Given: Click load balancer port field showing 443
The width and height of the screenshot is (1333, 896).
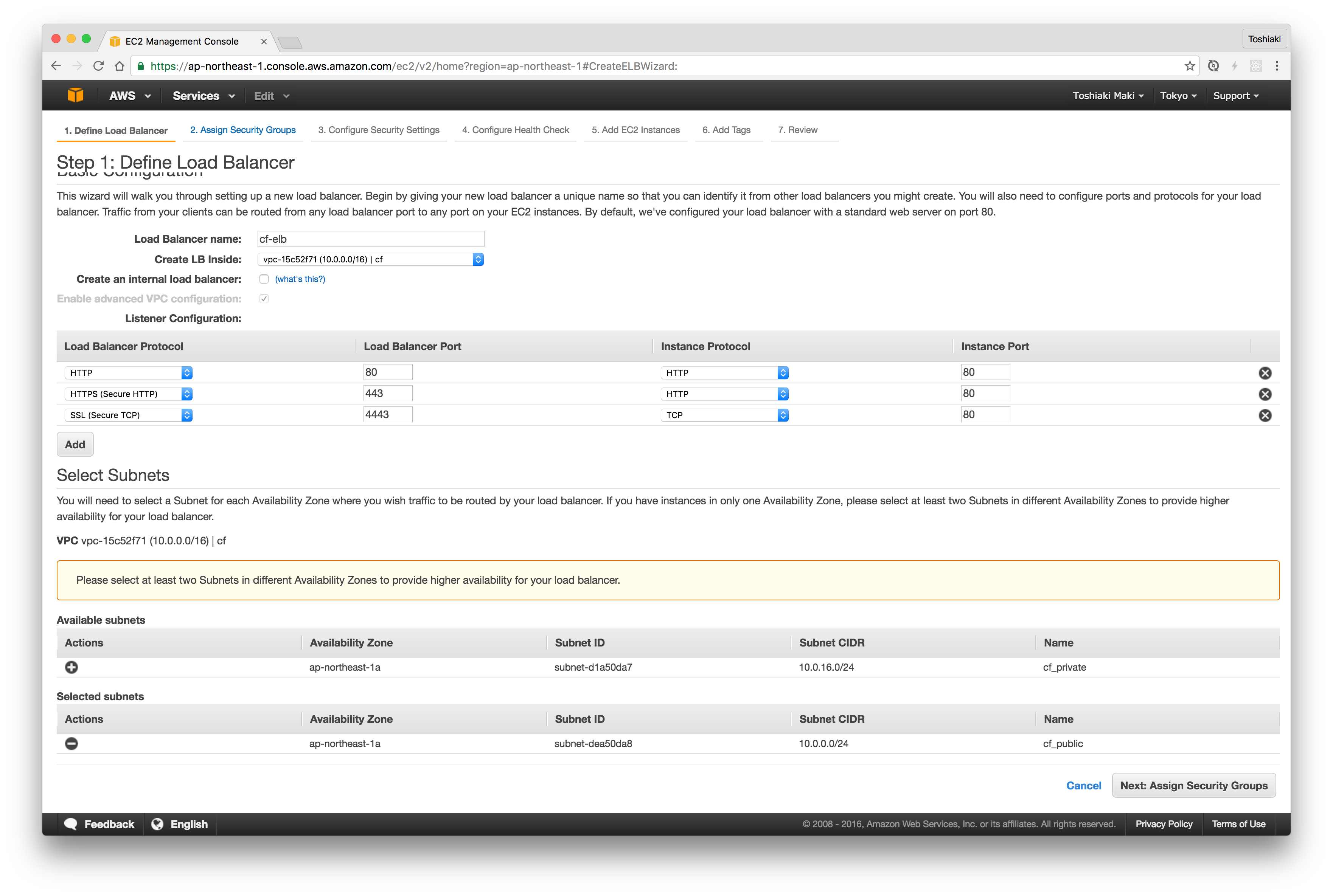Looking at the screenshot, I should 388,393.
